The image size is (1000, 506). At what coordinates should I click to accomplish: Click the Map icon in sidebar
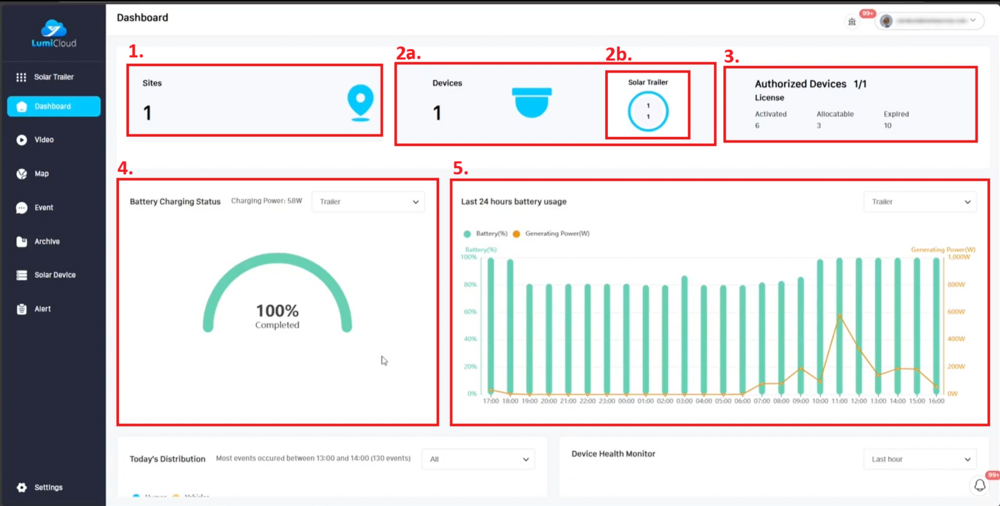coord(21,174)
